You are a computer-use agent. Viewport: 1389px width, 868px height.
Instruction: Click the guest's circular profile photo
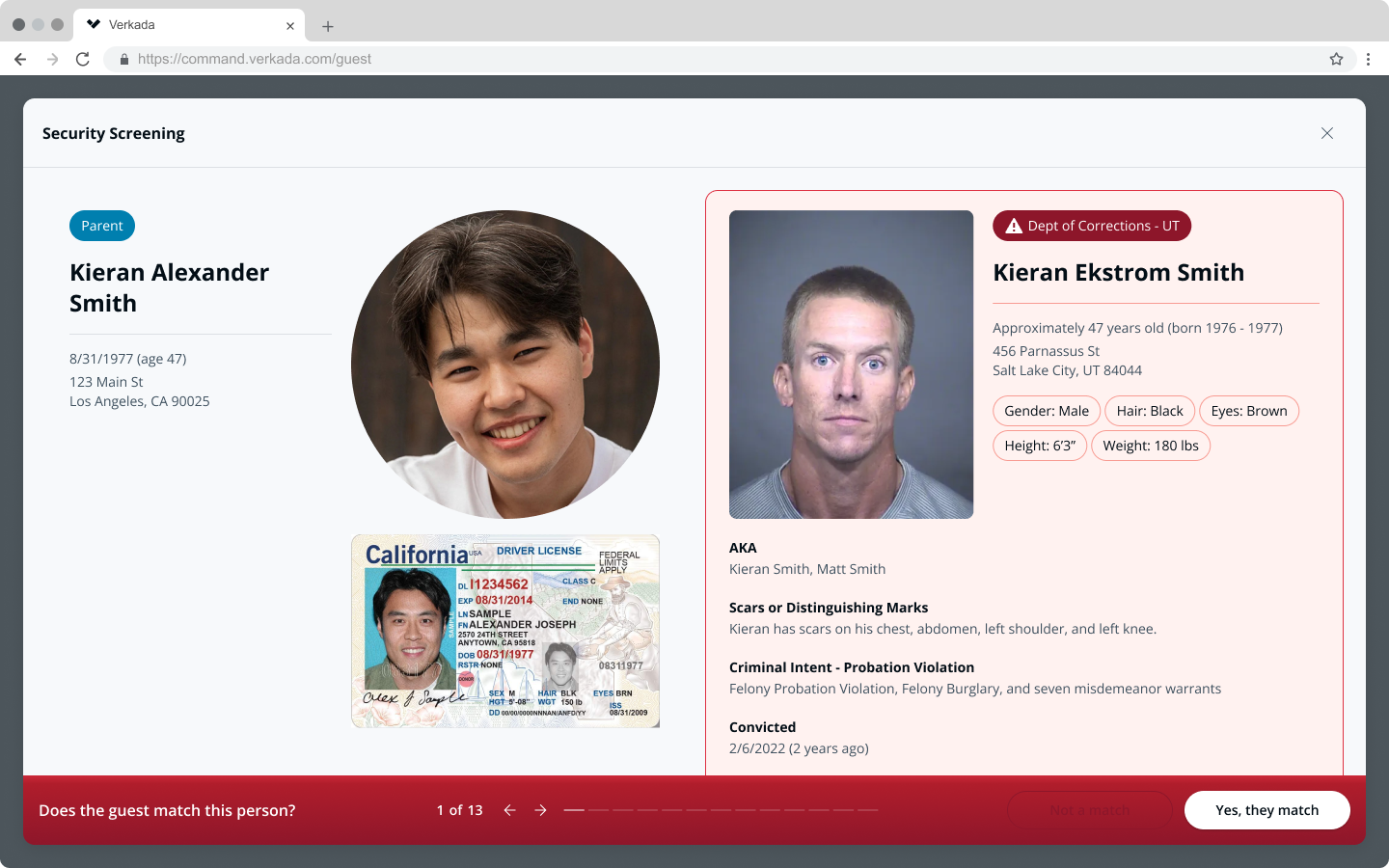pos(505,365)
